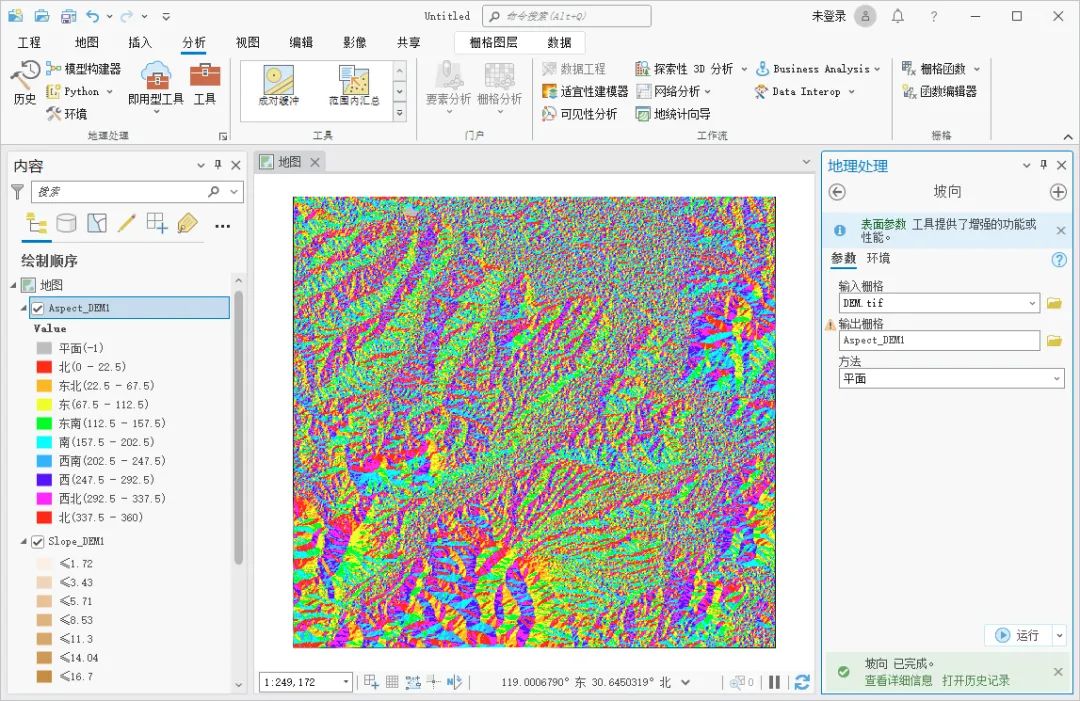This screenshot has height=701, width=1080.
Task: Add tool to favorites plus icon
Action: 1059,192
